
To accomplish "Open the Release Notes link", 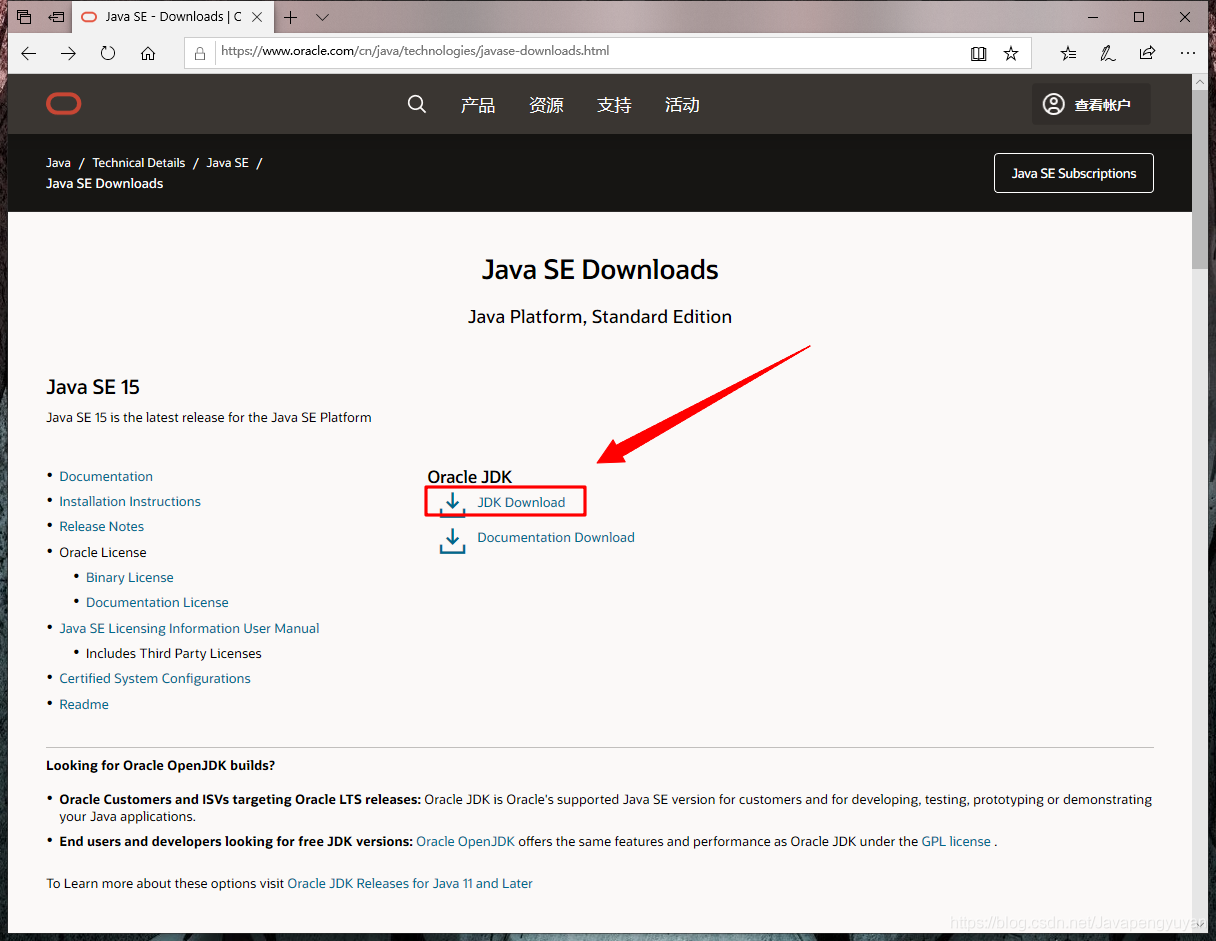I will [x=101, y=526].
